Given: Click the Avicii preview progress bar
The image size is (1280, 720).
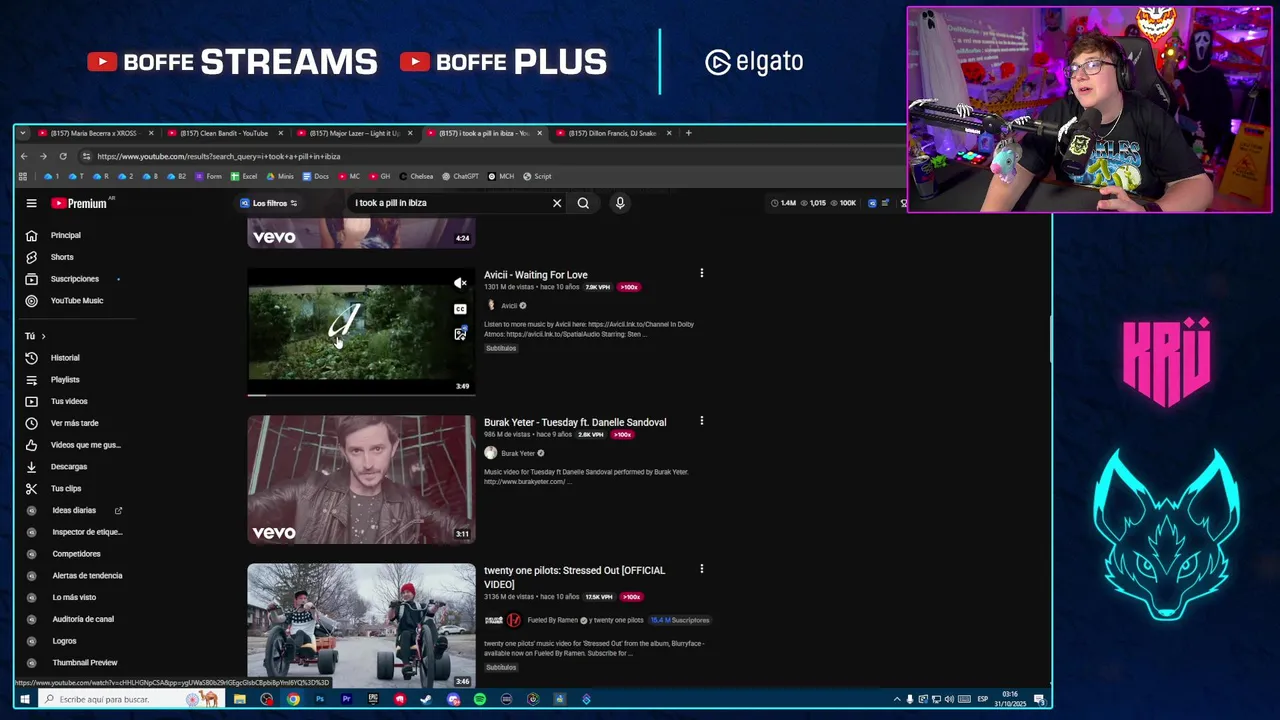Looking at the screenshot, I should tap(361, 395).
